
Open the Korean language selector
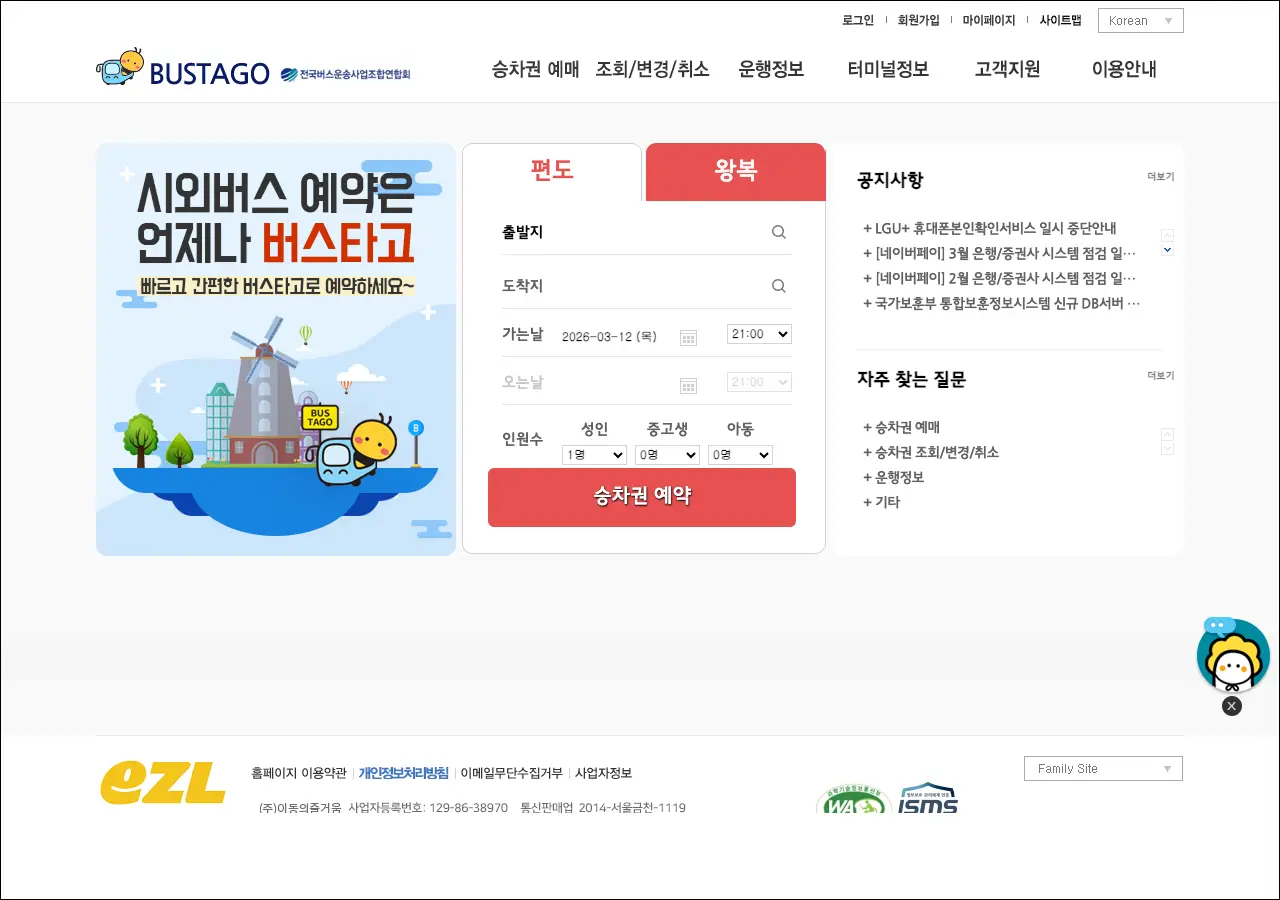[1140, 21]
